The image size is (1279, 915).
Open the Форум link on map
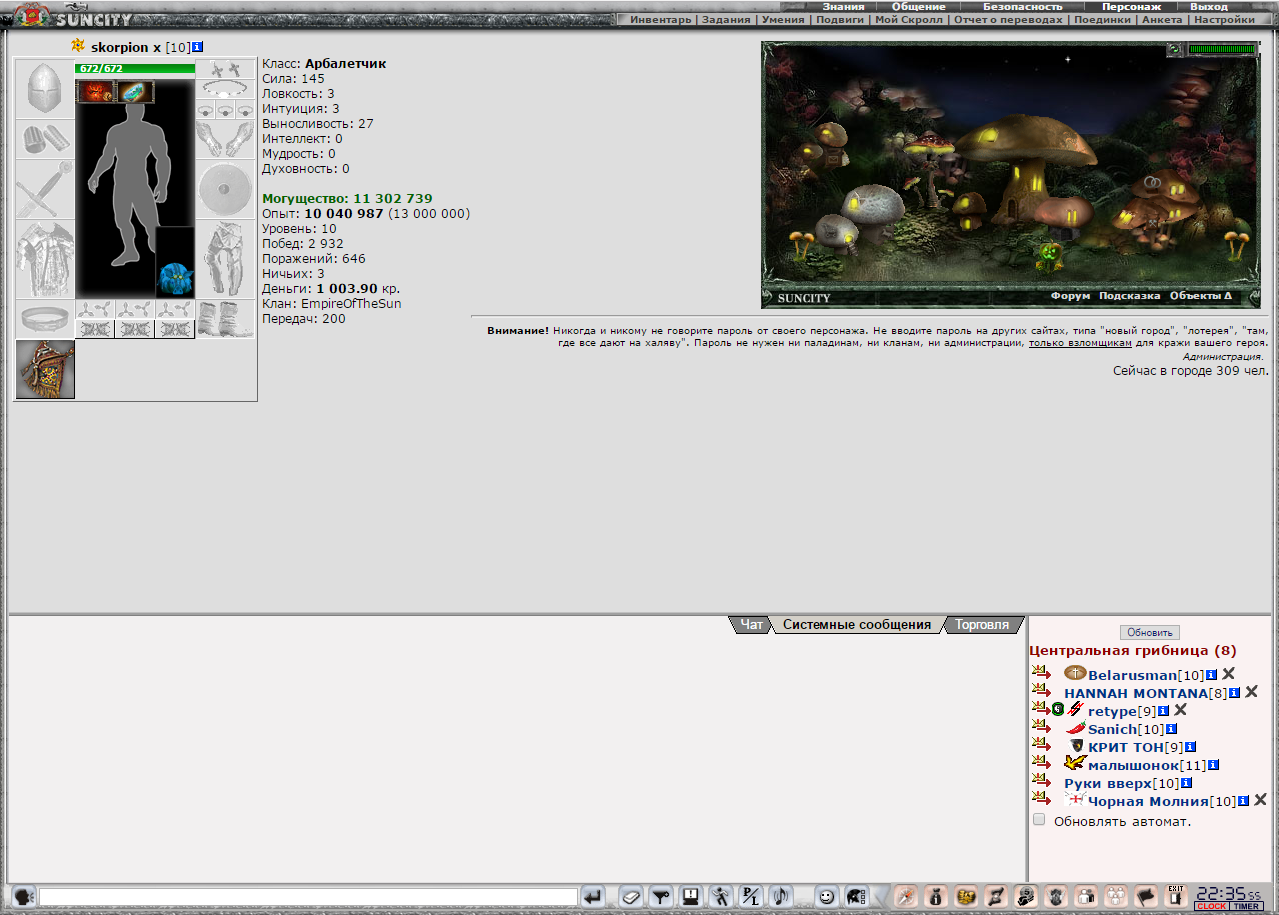tap(1070, 296)
